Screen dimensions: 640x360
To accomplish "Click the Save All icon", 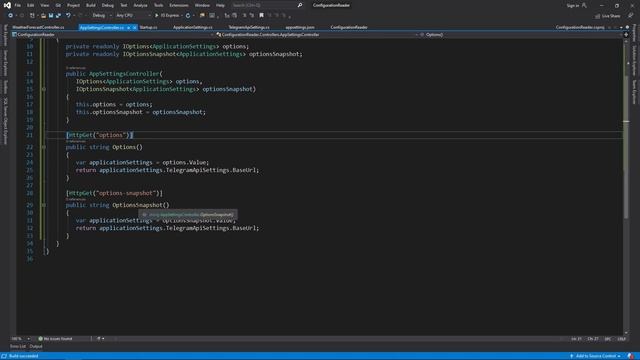I will point(58,16).
